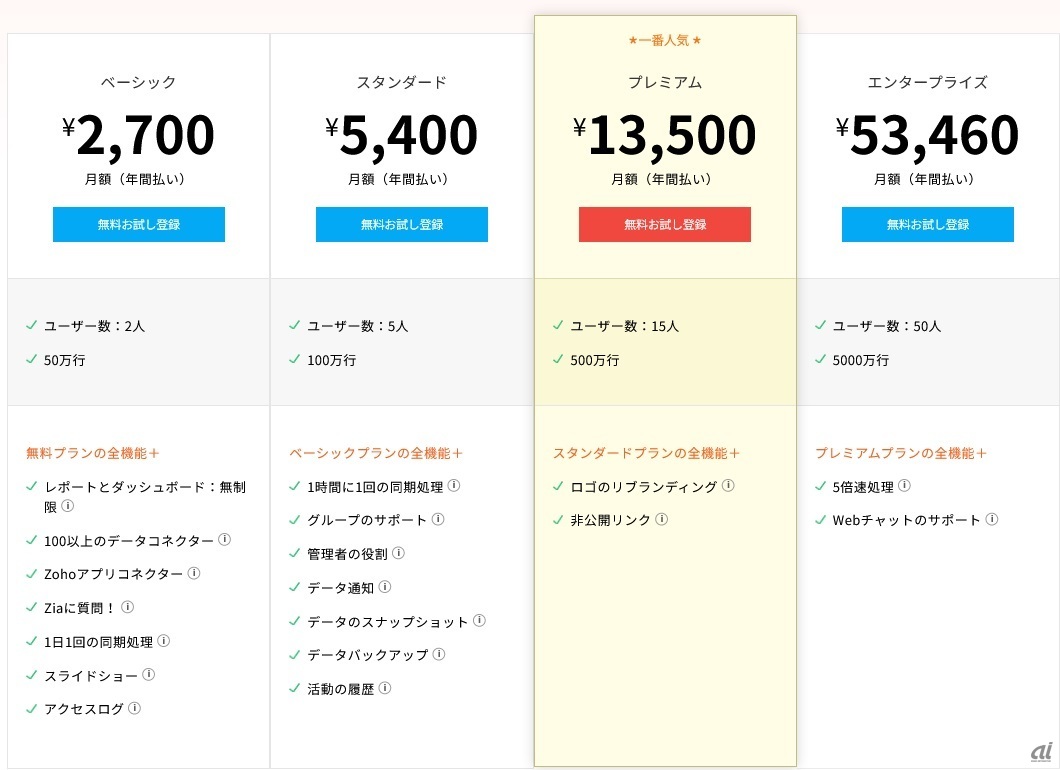Click info icon next to 5倍速処理
This screenshot has width=1060, height=770.
point(904,486)
